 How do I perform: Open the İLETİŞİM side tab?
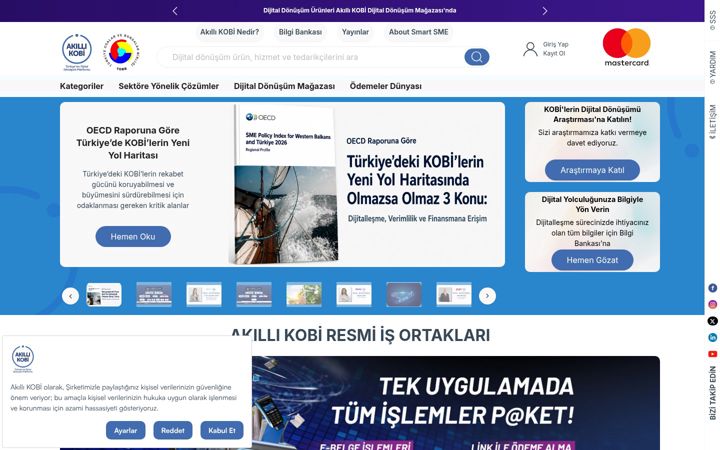pos(712,122)
